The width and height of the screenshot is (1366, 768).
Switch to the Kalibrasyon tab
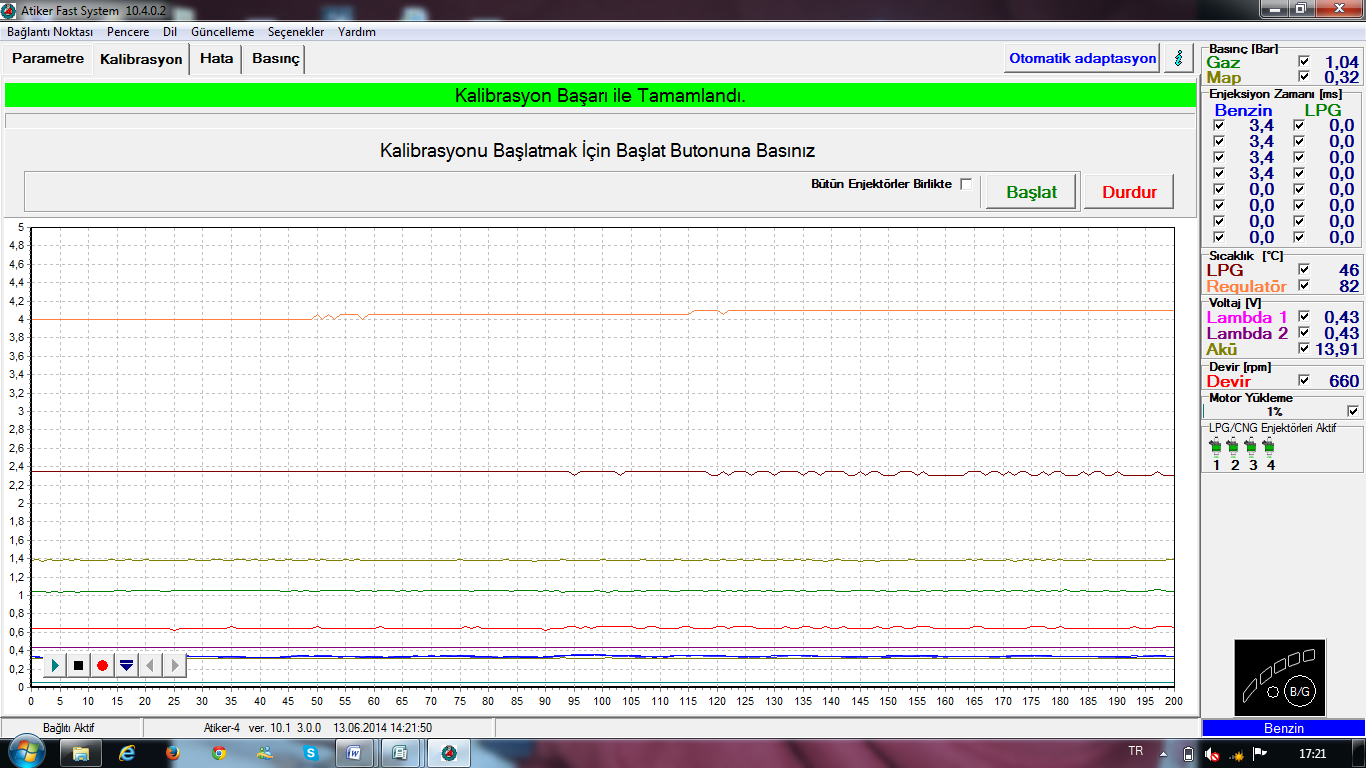141,59
